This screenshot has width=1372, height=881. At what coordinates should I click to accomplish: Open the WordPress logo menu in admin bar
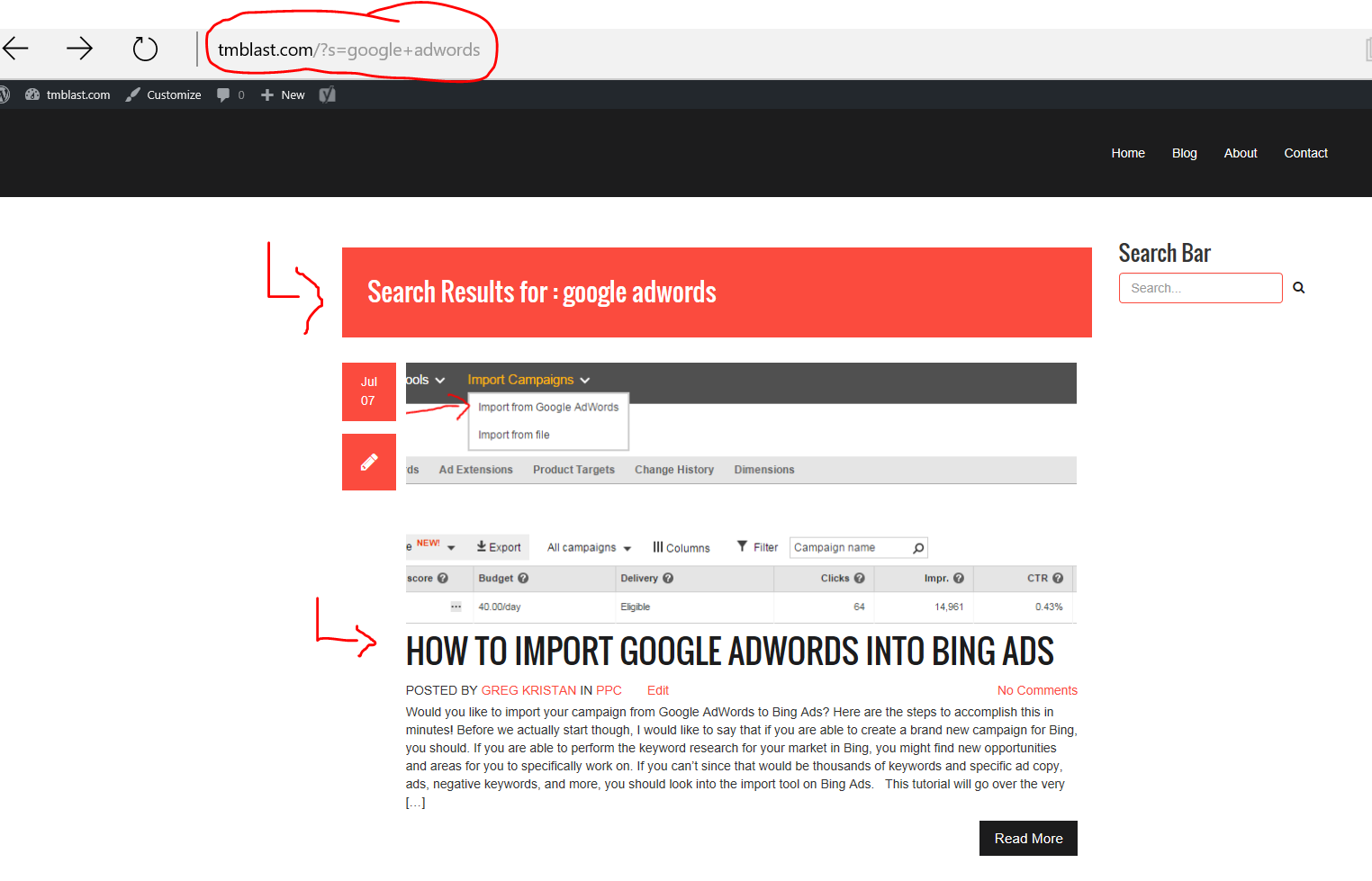(x=4, y=94)
